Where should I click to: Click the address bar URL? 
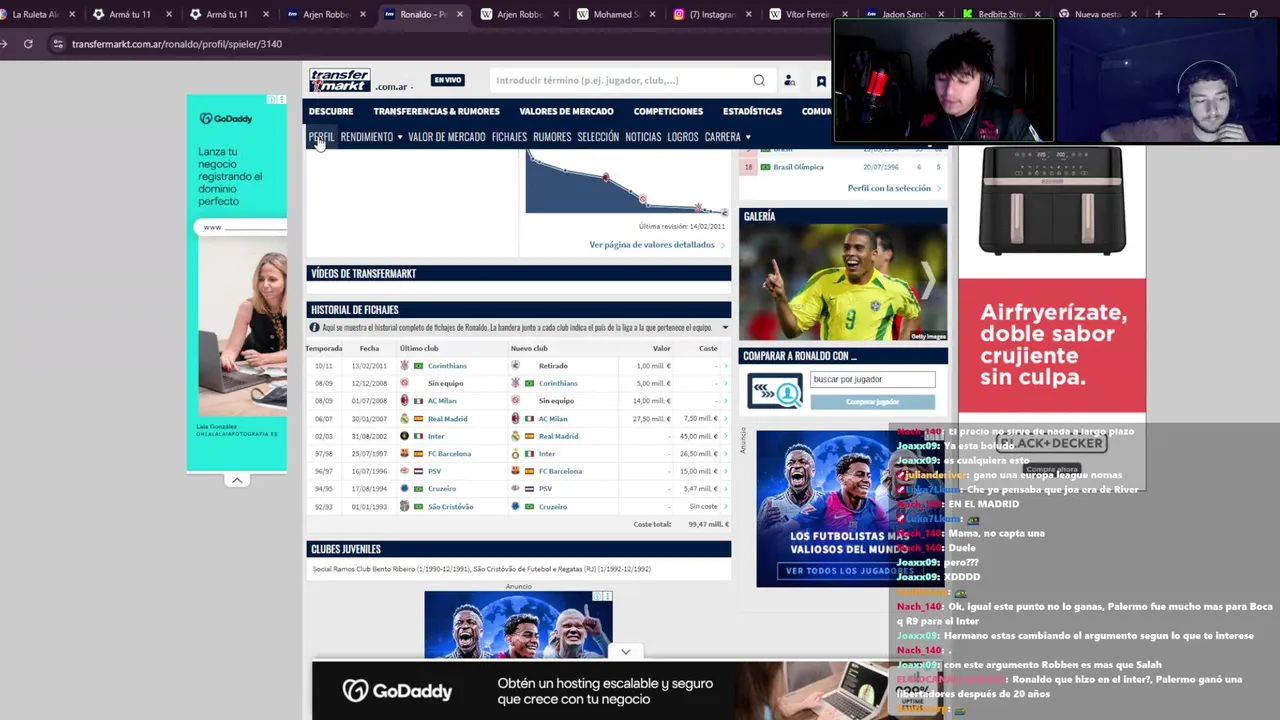coord(177,44)
